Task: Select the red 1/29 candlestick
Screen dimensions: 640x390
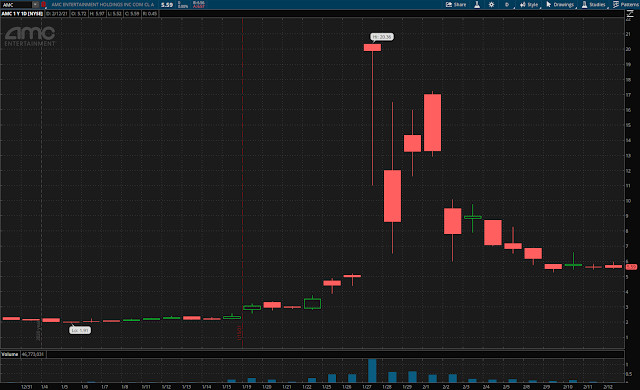Action: [412, 143]
